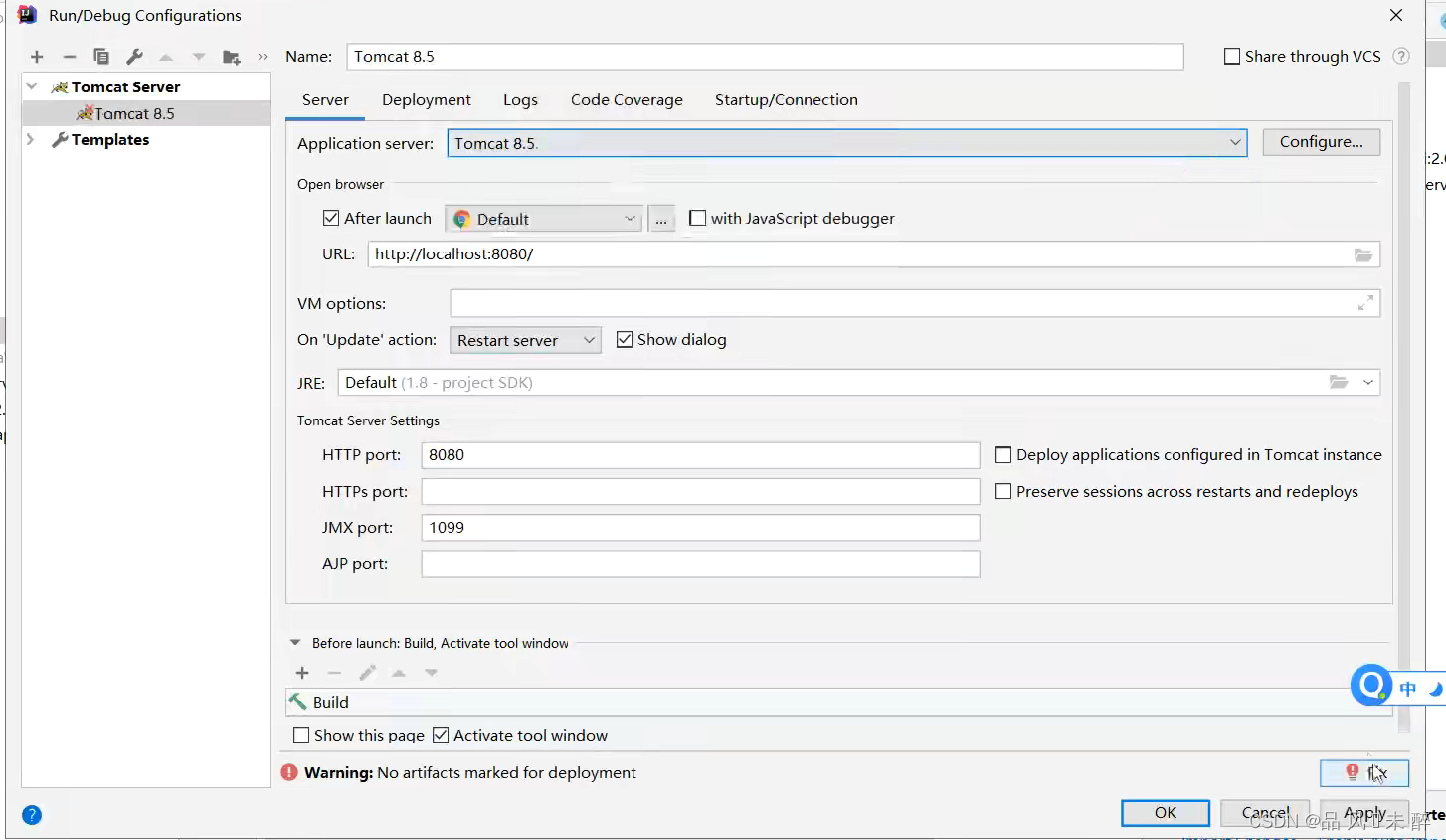Click the HTTPs port field
Image resolution: width=1446 pixels, height=840 pixels.
tap(700, 492)
